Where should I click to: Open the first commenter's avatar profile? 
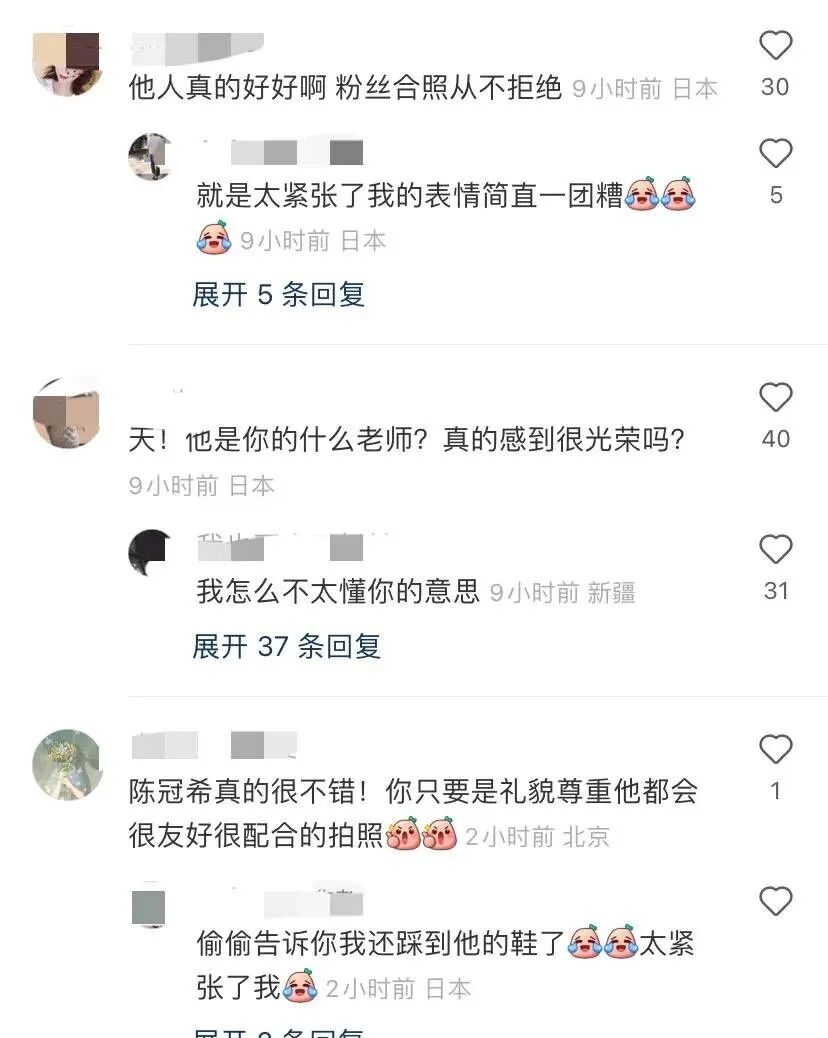tap(67, 64)
